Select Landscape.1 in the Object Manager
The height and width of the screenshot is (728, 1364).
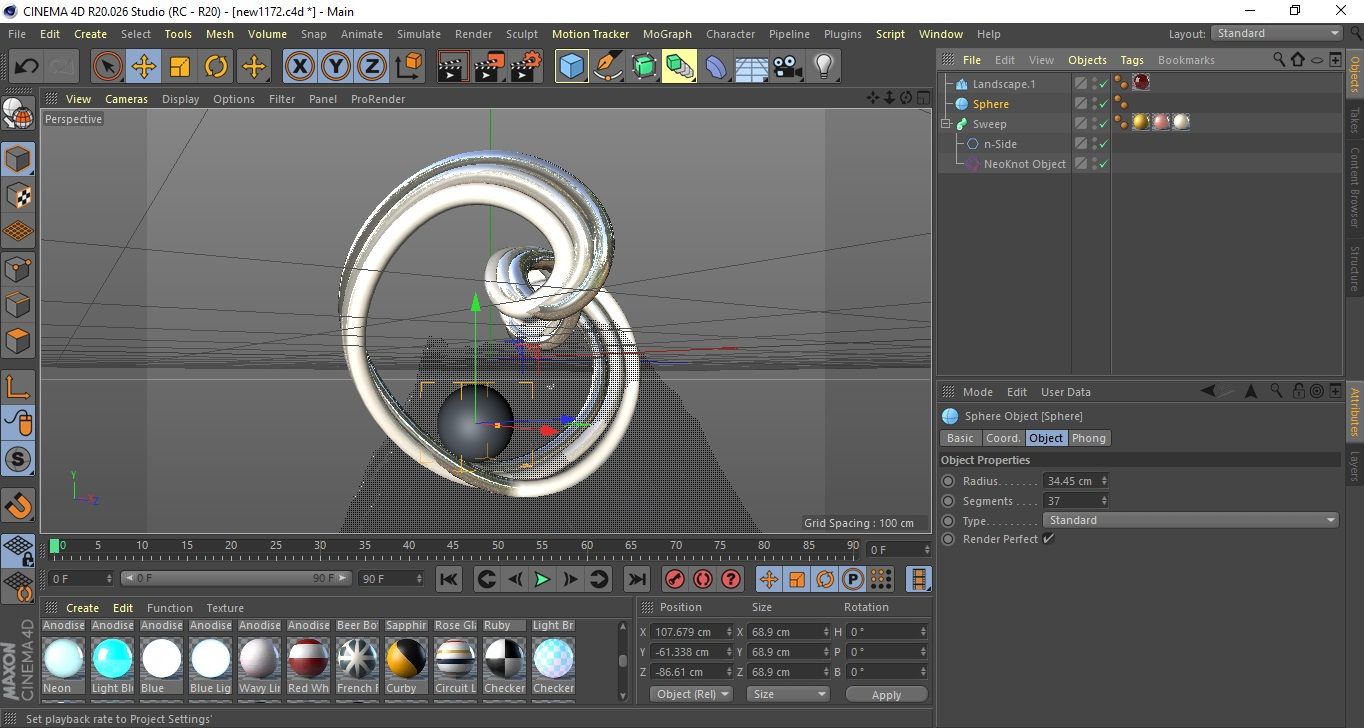point(1004,84)
